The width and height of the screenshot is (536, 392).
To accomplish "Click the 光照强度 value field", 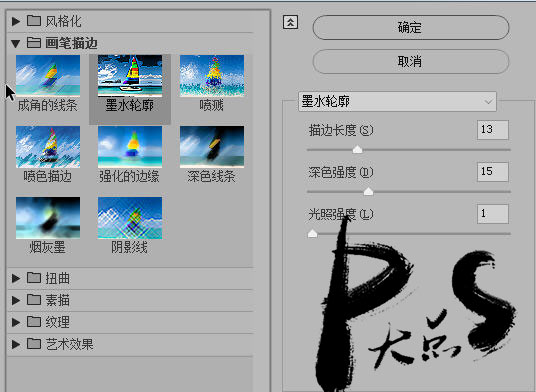I will pyautogui.click(x=493, y=214).
